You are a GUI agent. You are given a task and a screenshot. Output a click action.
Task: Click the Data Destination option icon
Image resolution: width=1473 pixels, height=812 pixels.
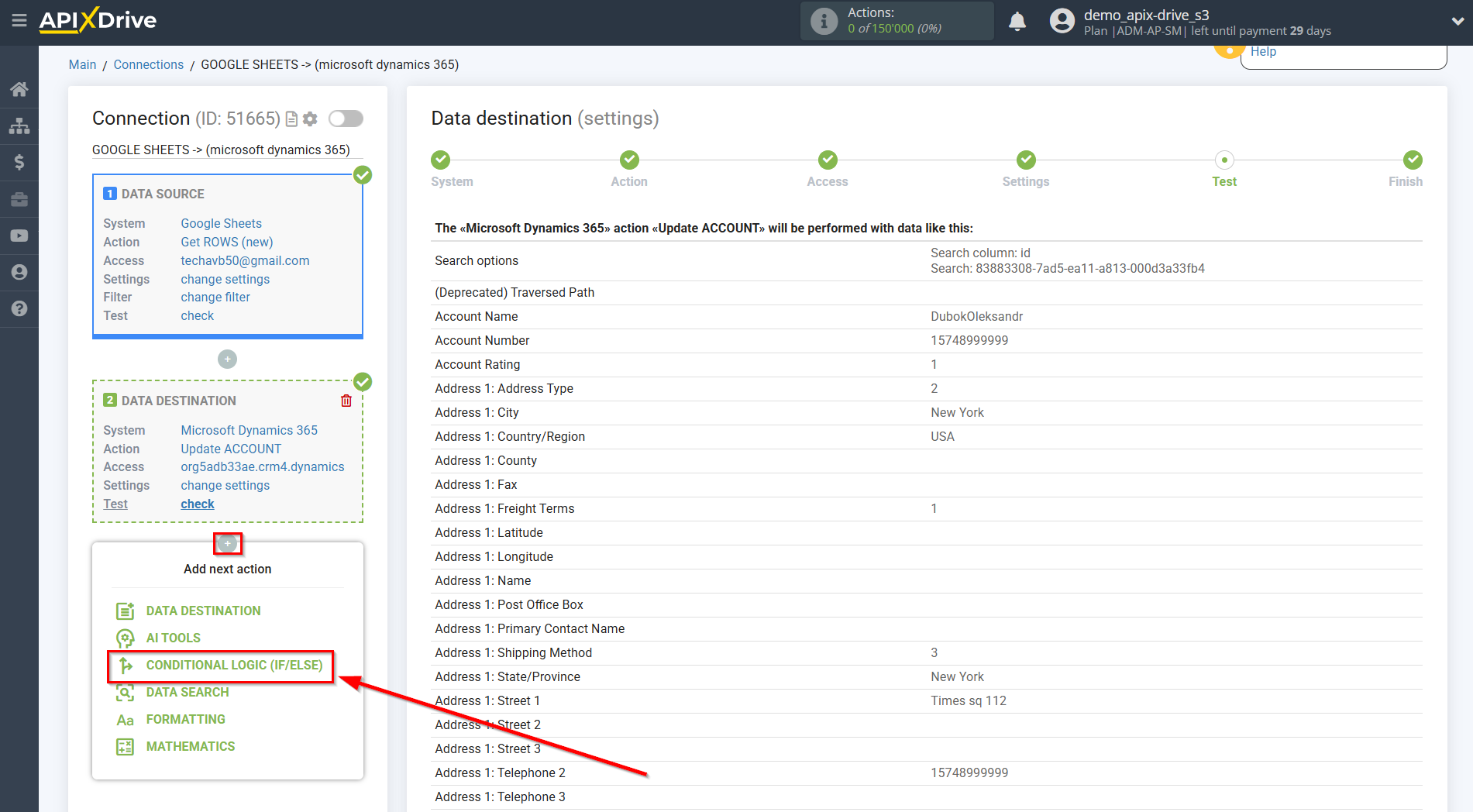click(125, 611)
